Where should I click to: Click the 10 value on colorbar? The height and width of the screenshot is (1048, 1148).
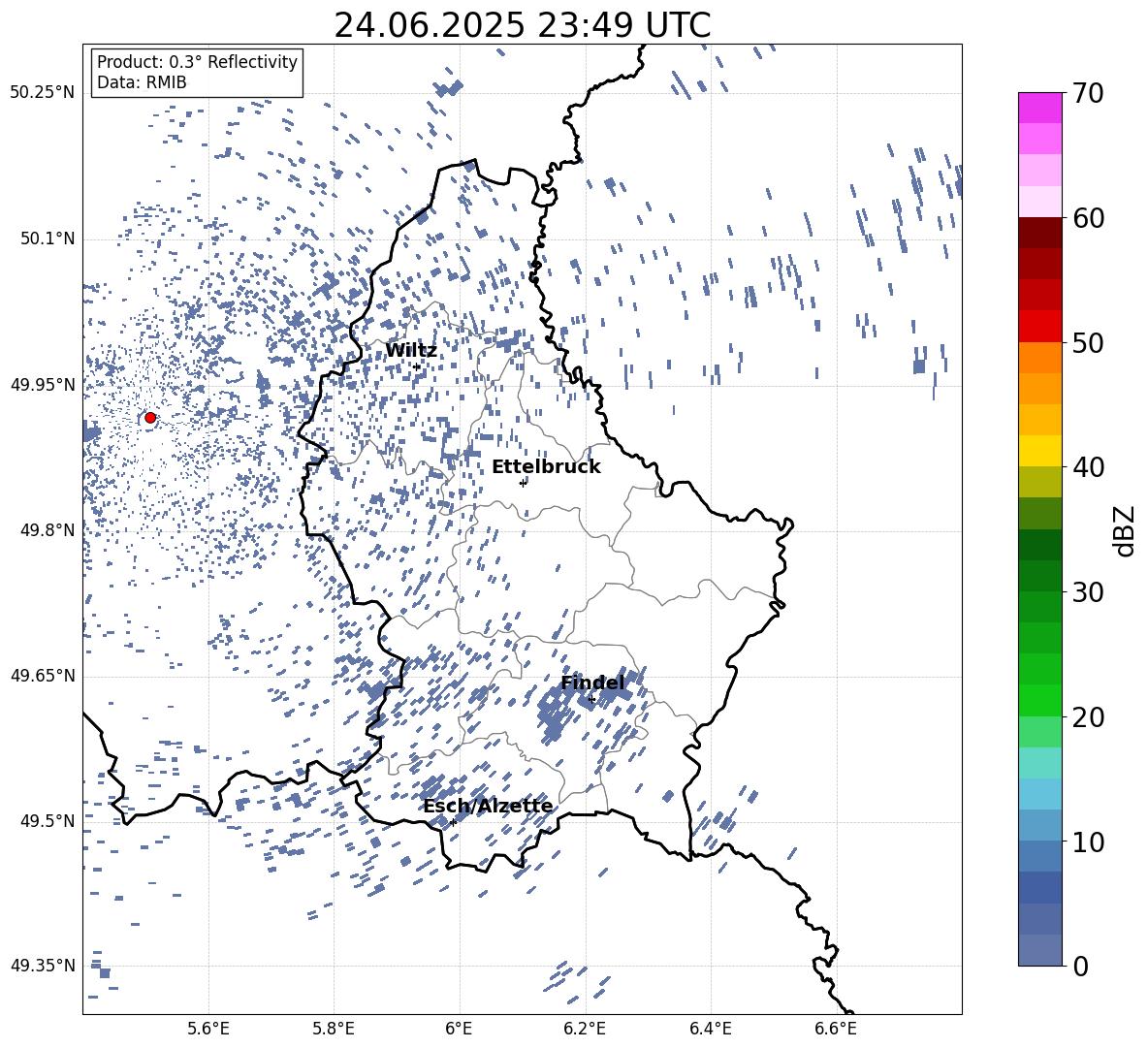1088,842
